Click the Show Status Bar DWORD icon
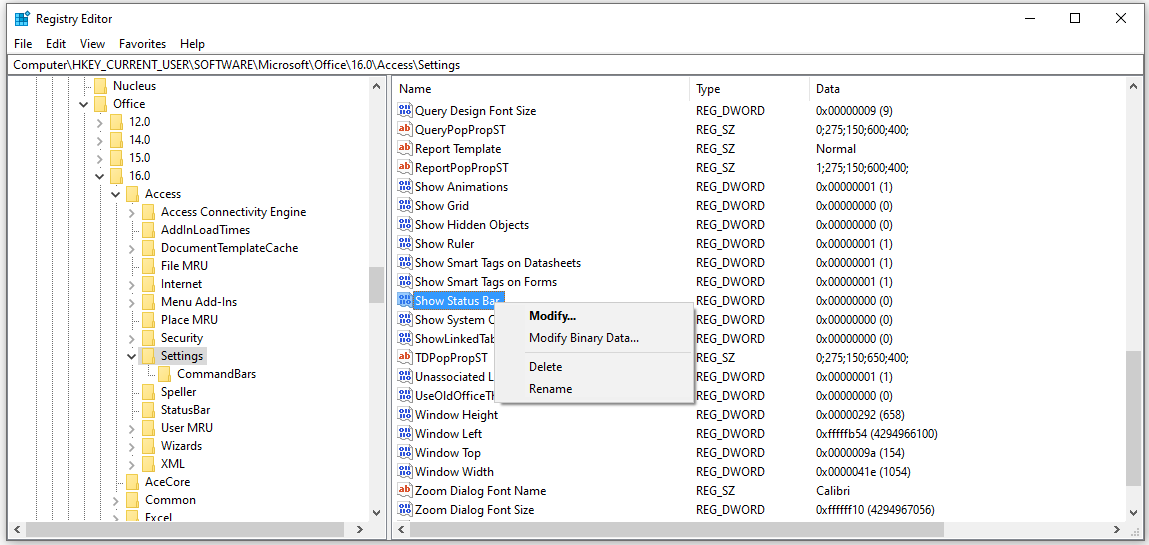Image resolution: width=1149 pixels, height=545 pixels. click(405, 300)
